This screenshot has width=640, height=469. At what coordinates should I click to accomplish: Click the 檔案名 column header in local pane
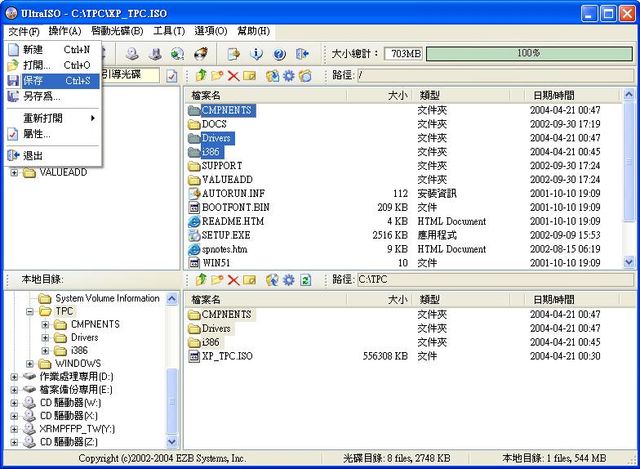click(265, 300)
